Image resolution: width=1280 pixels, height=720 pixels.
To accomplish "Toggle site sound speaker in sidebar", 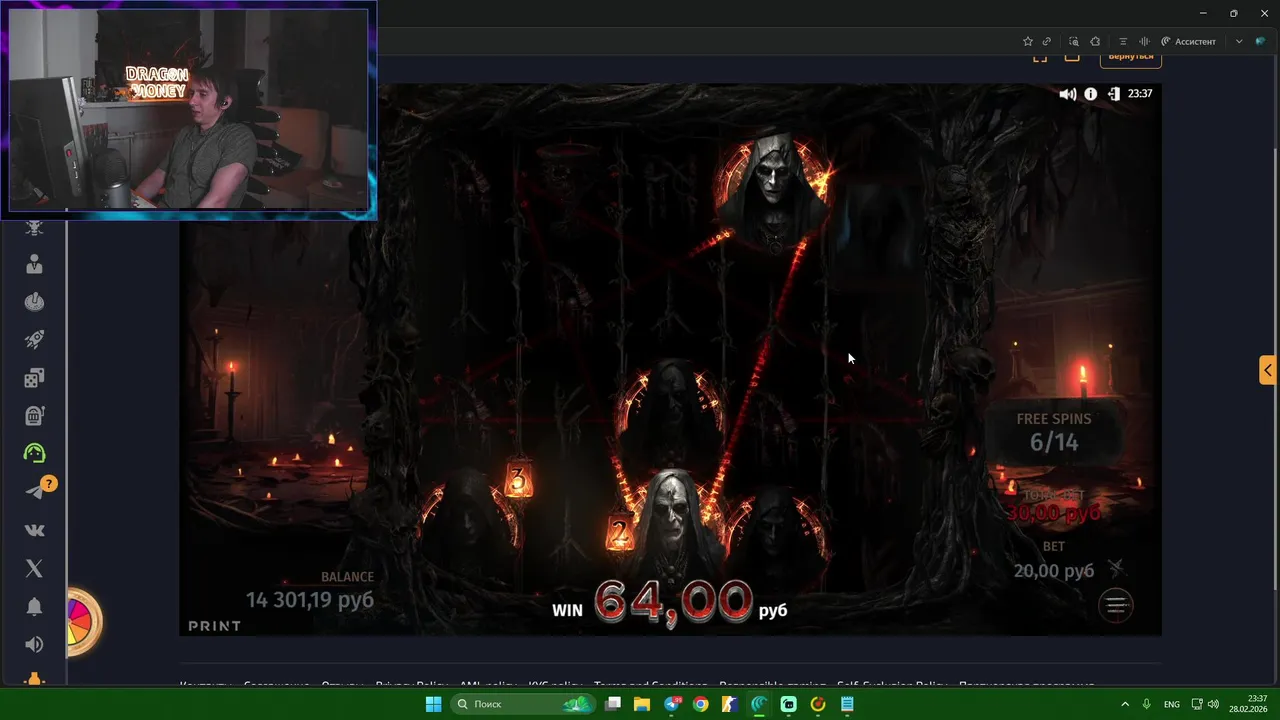I will [x=34, y=644].
